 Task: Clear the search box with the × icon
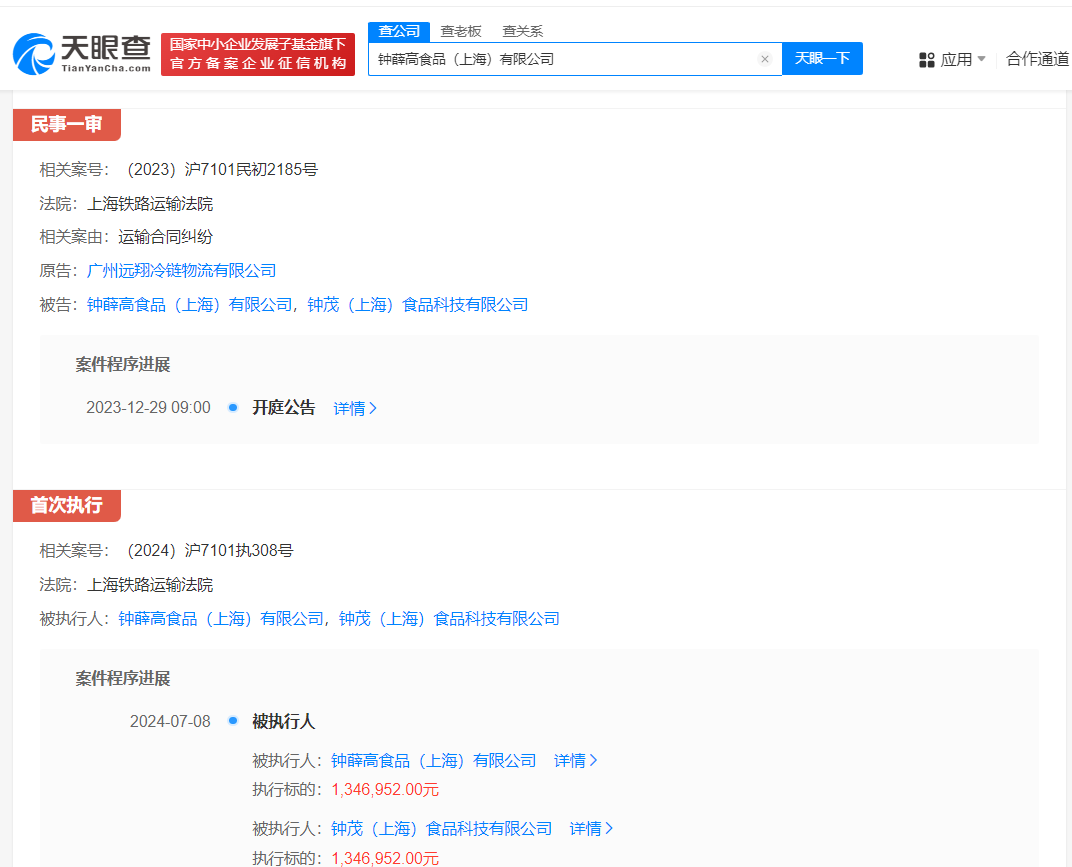[765, 59]
